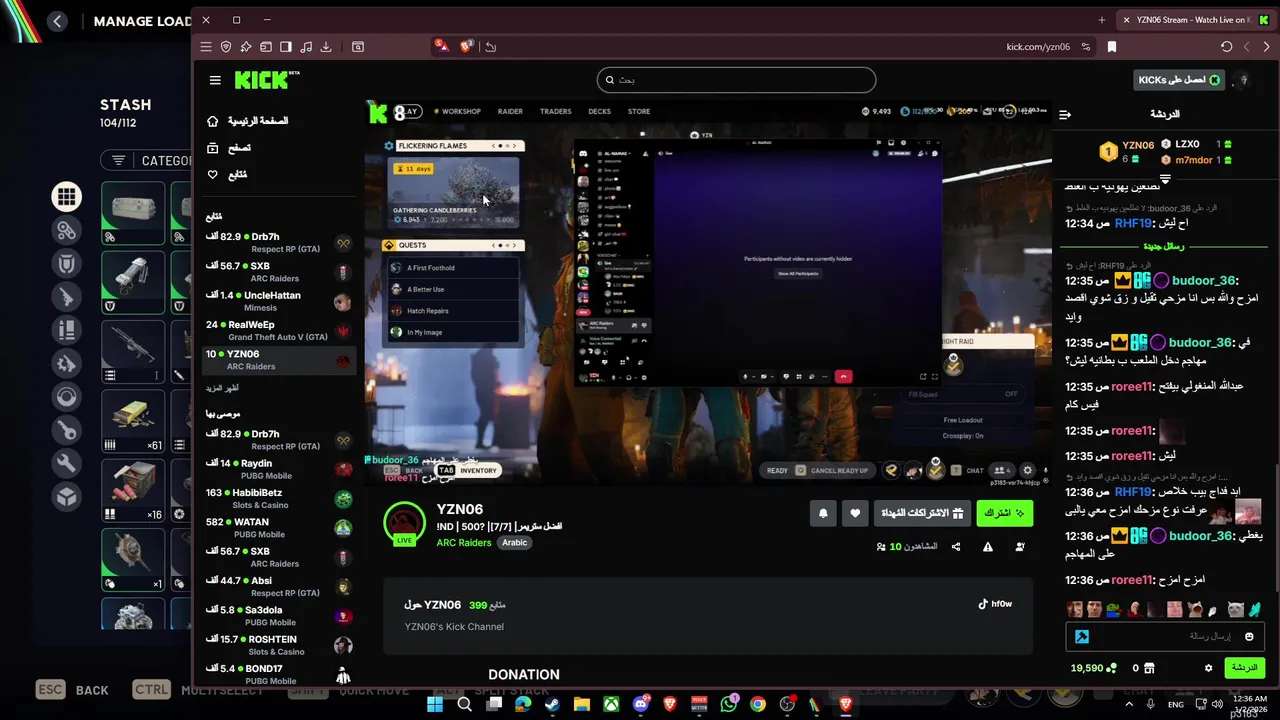Click the YZN06 live avatar
The image size is (1280, 720).
[405, 523]
